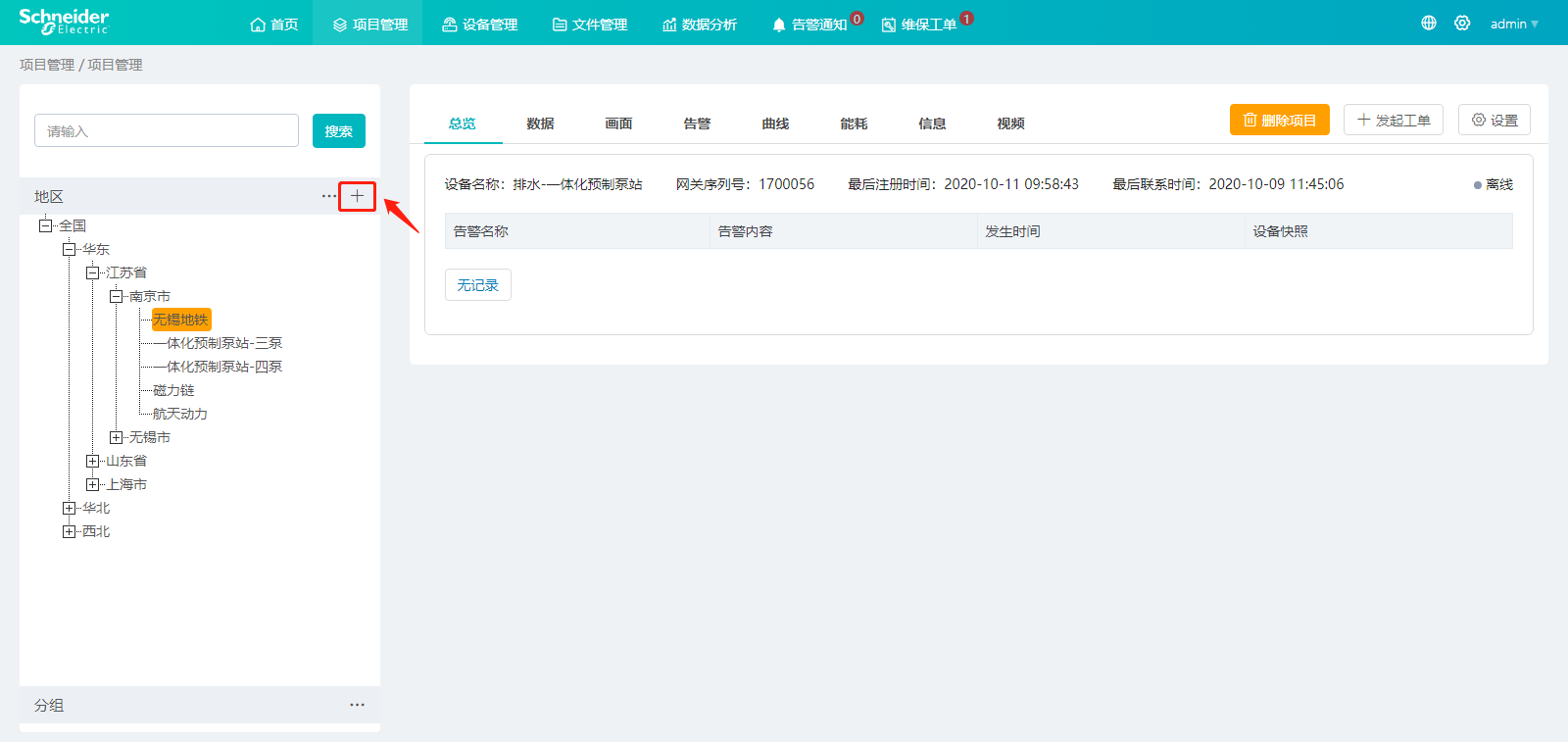Collapse the 江苏省 tree node

click(92, 272)
